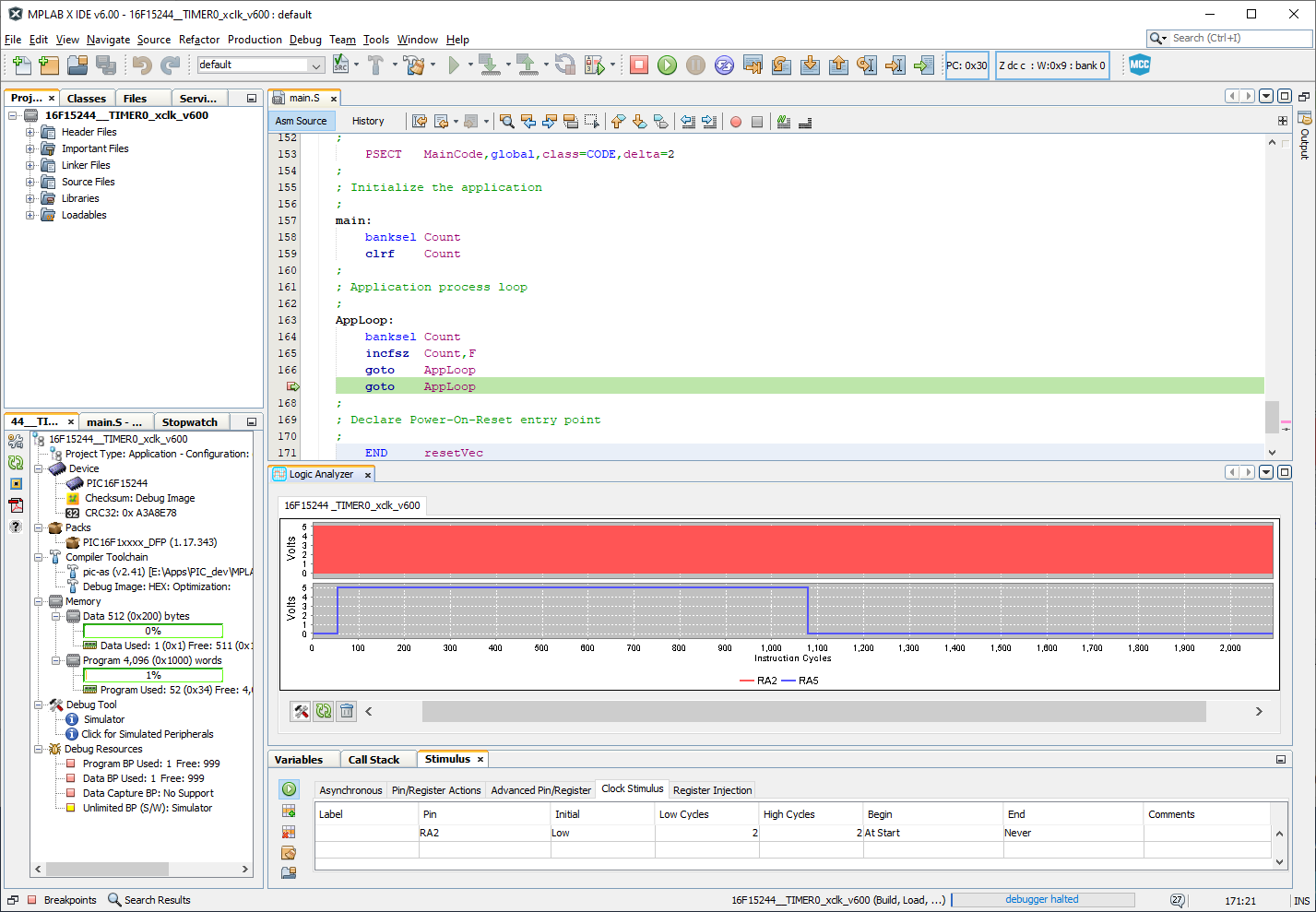Viewport: 1316px width, 912px height.
Task: Click the Clean and Build hammer-with-broom icon
Action: 414,65
